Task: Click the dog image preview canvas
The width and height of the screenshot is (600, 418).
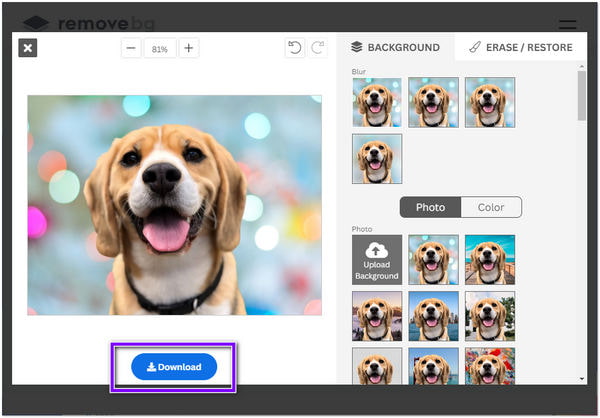Action: point(174,205)
